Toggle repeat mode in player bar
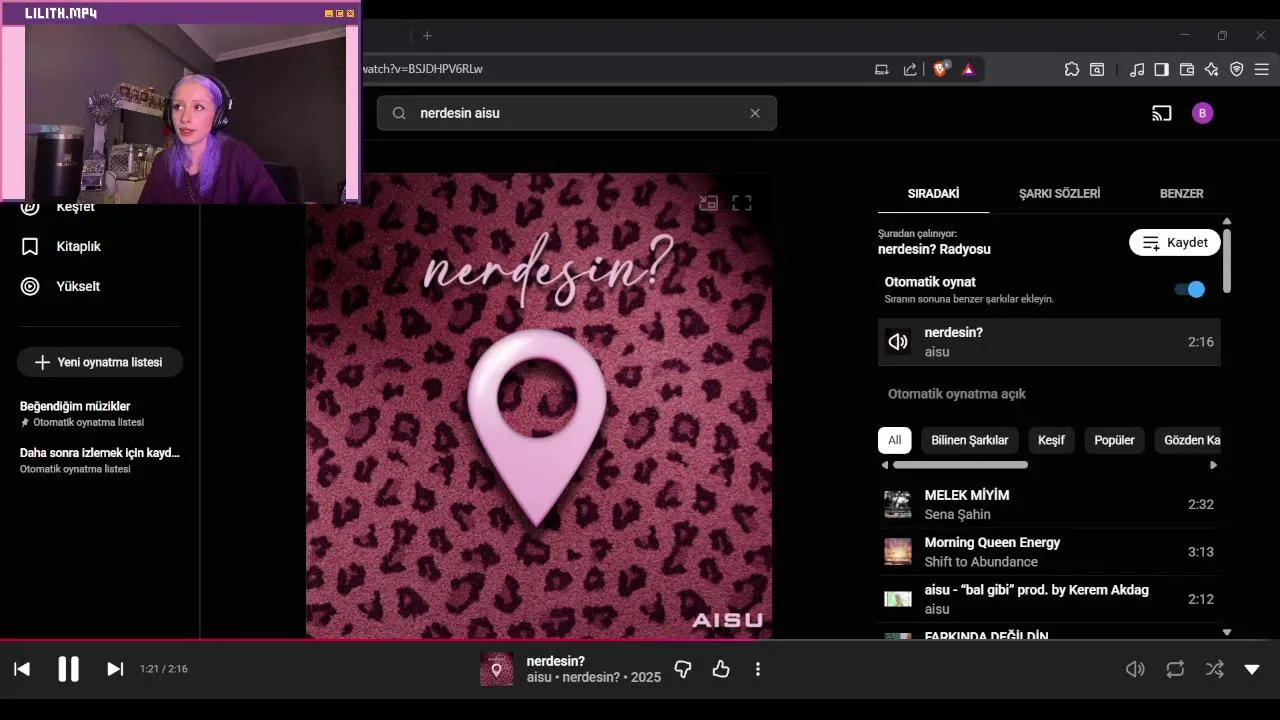This screenshot has width=1280, height=720. [1175, 669]
